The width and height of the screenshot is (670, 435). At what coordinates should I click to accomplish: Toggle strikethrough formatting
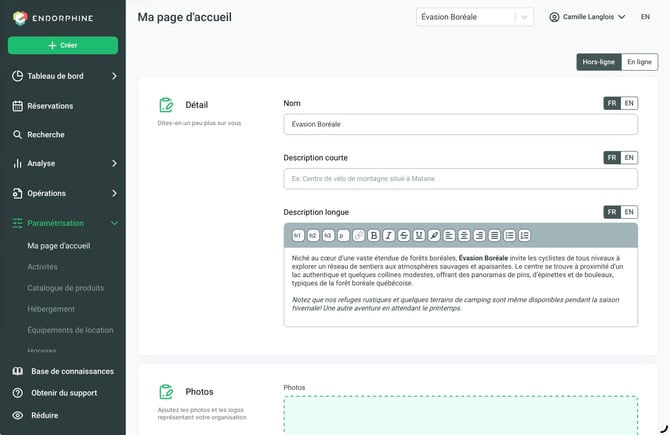pos(404,235)
